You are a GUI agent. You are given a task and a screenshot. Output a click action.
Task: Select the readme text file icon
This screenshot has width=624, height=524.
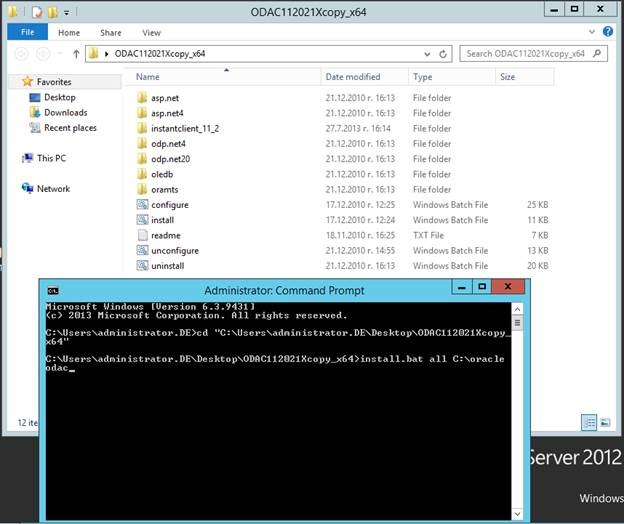(x=142, y=235)
